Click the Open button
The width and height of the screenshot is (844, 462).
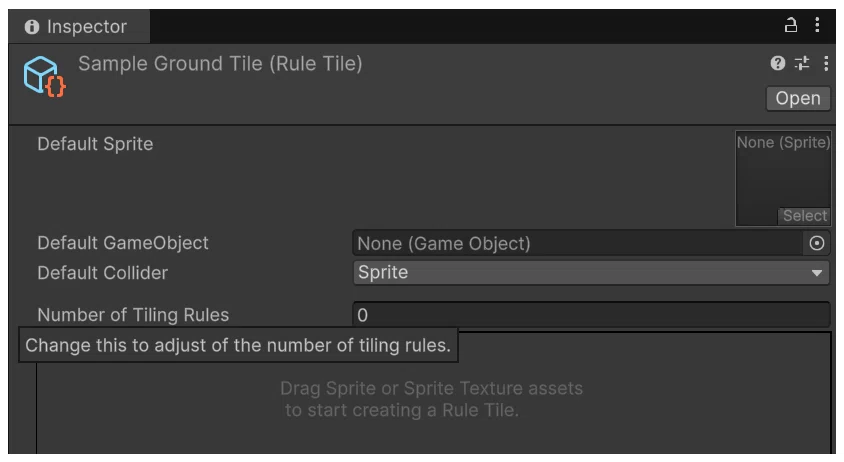(x=798, y=99)
